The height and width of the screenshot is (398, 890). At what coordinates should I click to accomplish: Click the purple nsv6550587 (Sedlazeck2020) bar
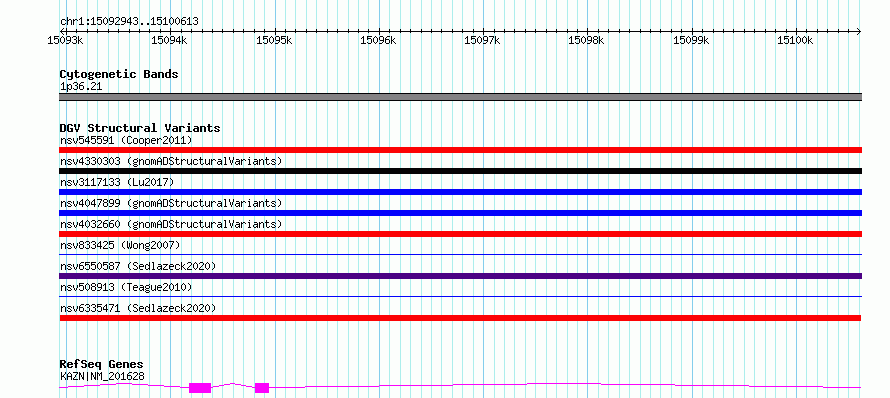pyautogui.click(x=460, y=276)
